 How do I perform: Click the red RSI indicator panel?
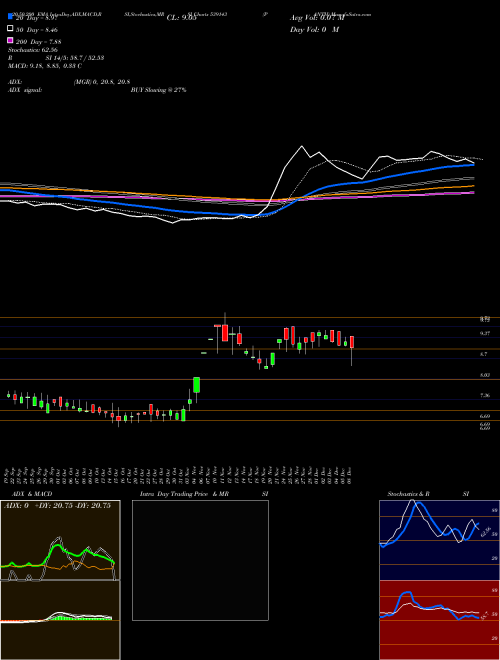point(439,620)
